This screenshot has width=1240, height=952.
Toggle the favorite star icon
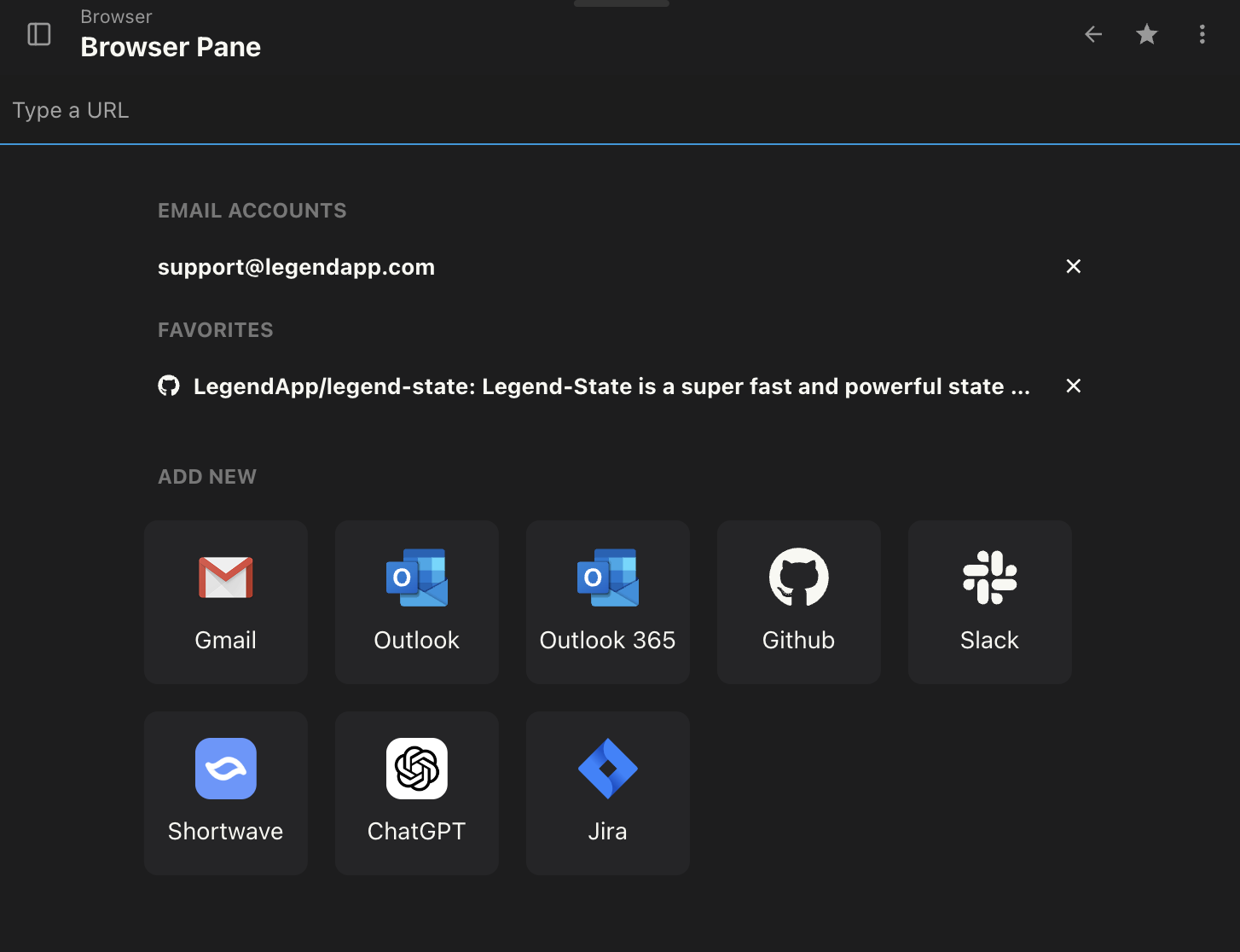1147,34
